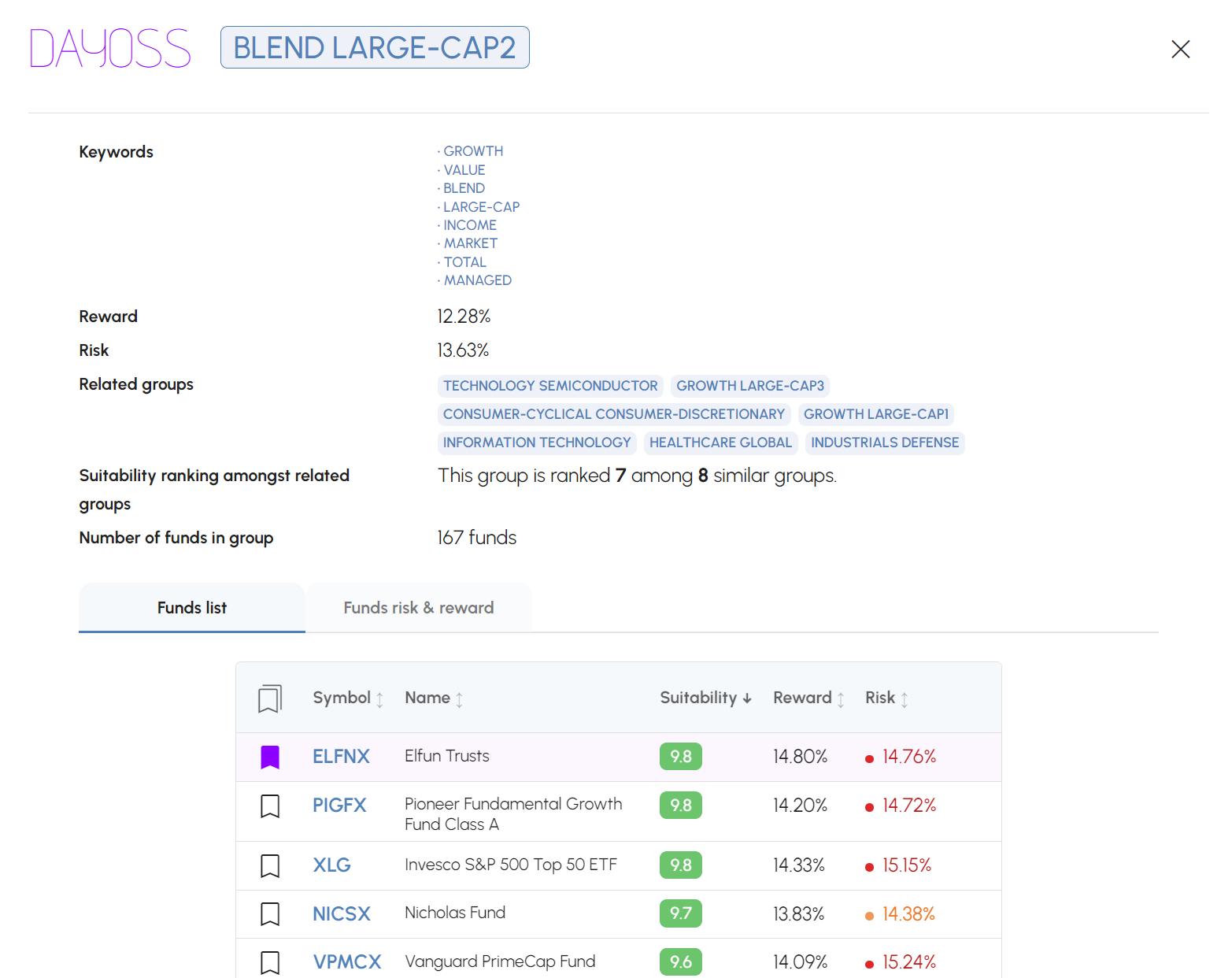Bookmark the PIGFX fund
The width and height of the screenshot is (1232, 978).
click(x=270, y=806)
